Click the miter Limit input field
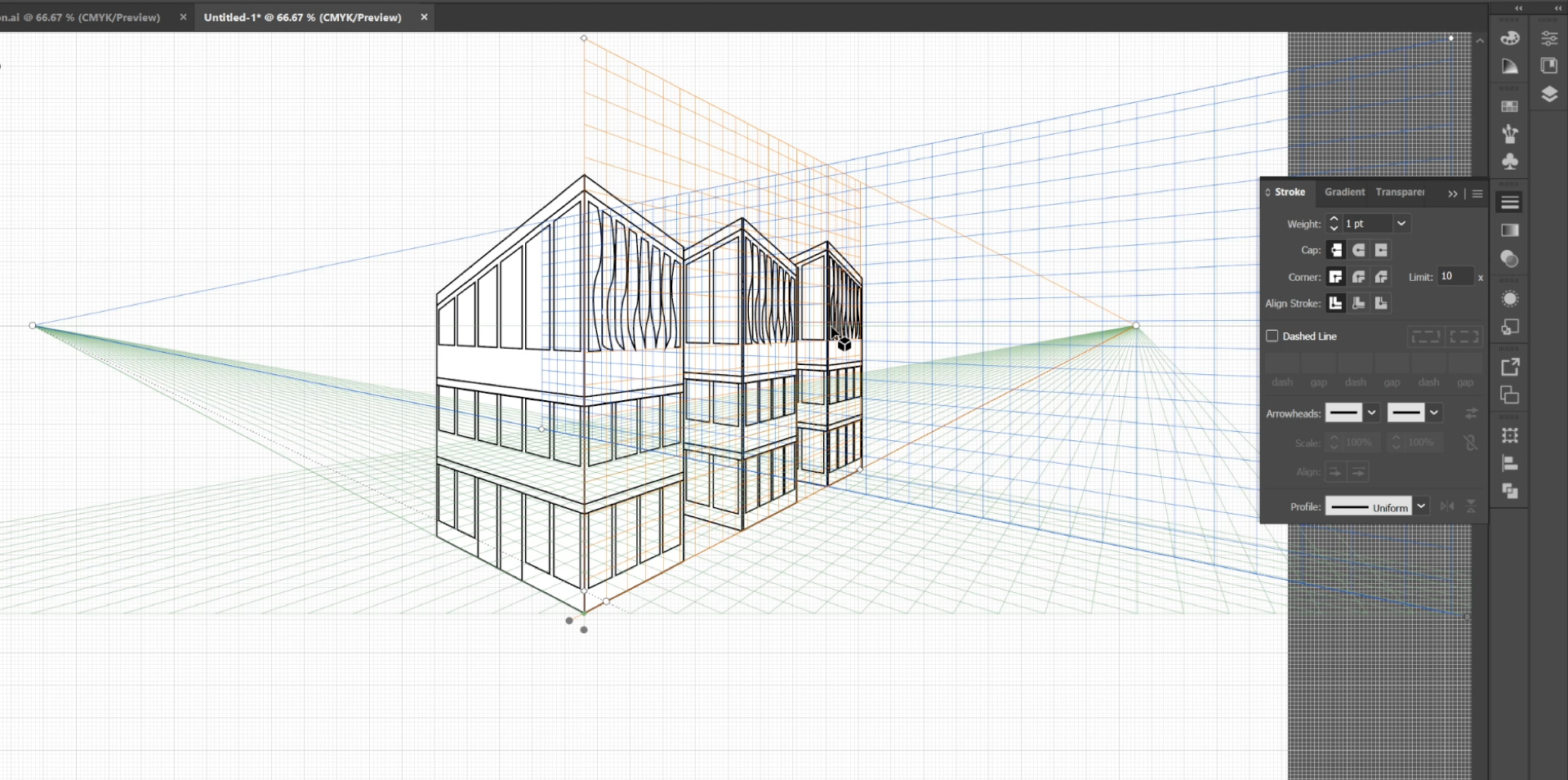 (1455, 277)
